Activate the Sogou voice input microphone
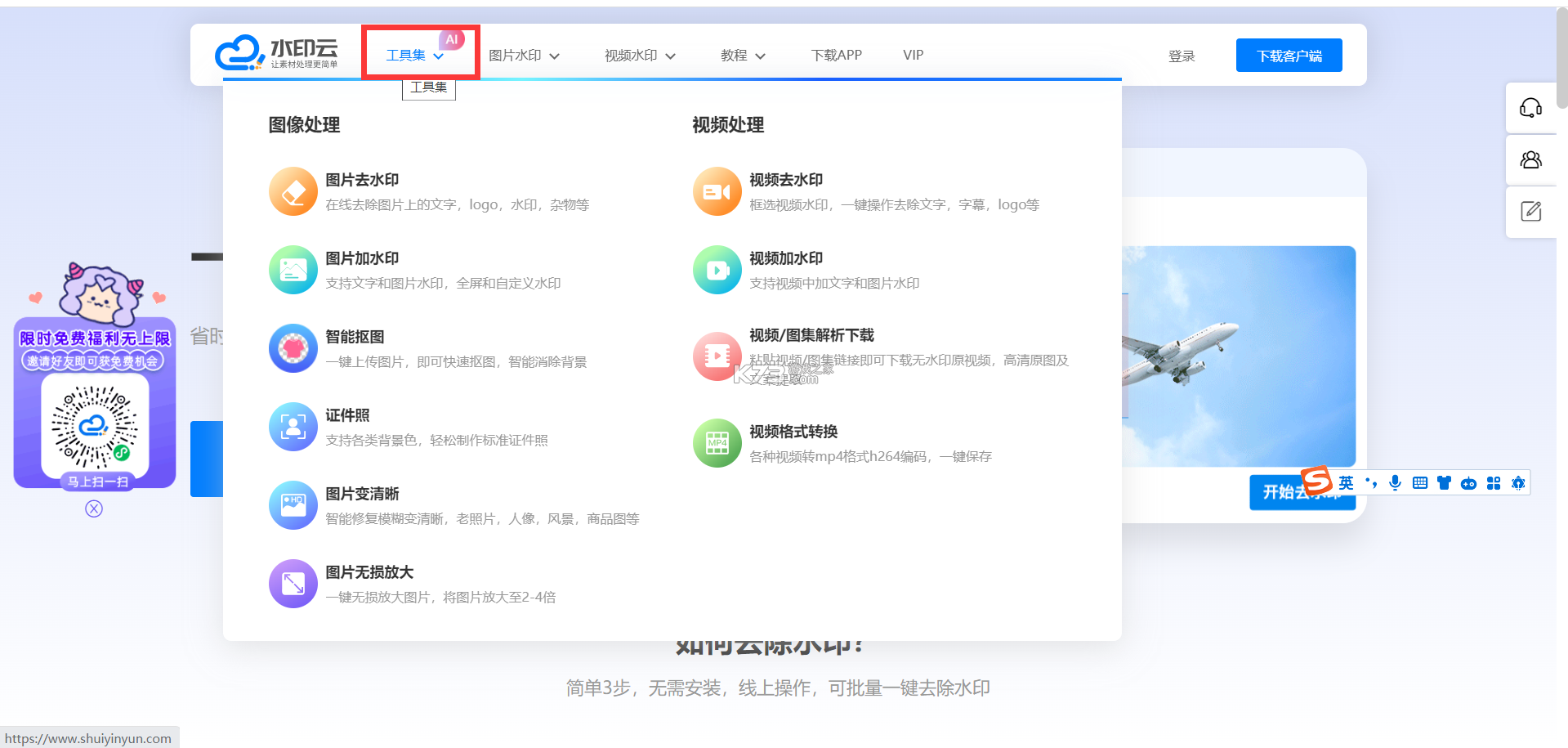This screenshot has height=748, width=1568. (x=1395, y=483)
